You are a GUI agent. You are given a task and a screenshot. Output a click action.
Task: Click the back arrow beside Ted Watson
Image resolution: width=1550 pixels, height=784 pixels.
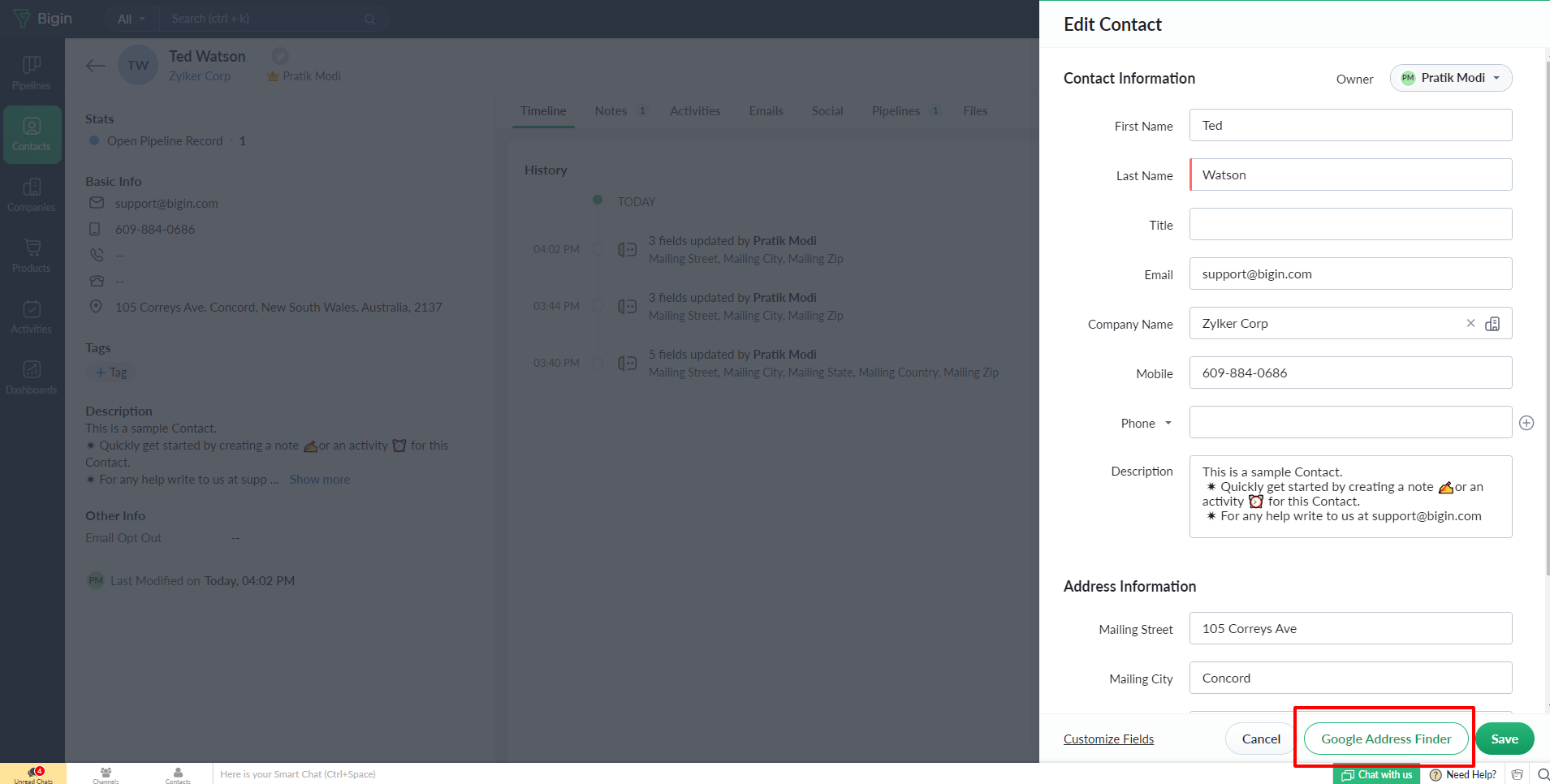coord(96,66)
